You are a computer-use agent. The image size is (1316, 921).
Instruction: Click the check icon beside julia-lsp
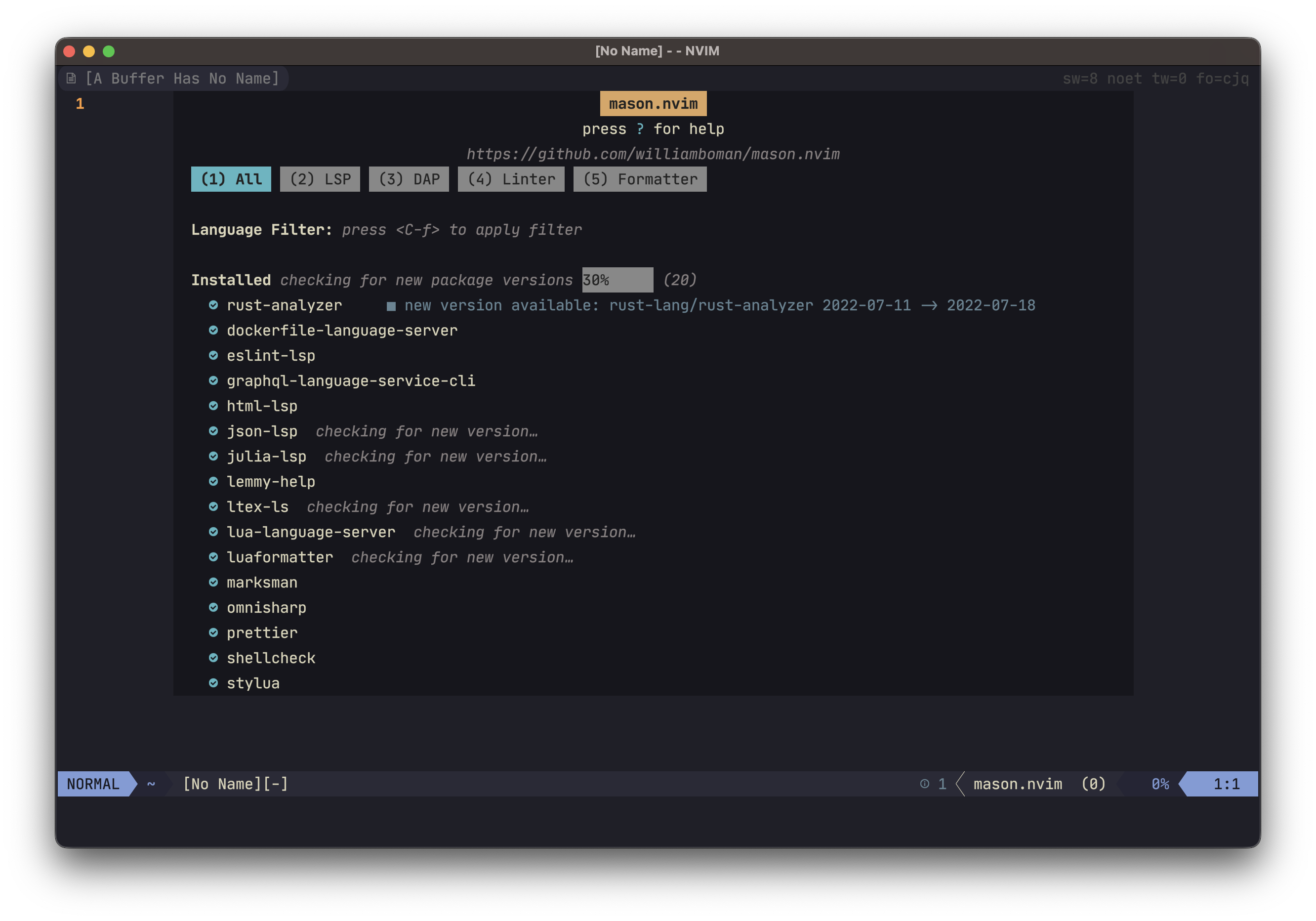[213, 456]
